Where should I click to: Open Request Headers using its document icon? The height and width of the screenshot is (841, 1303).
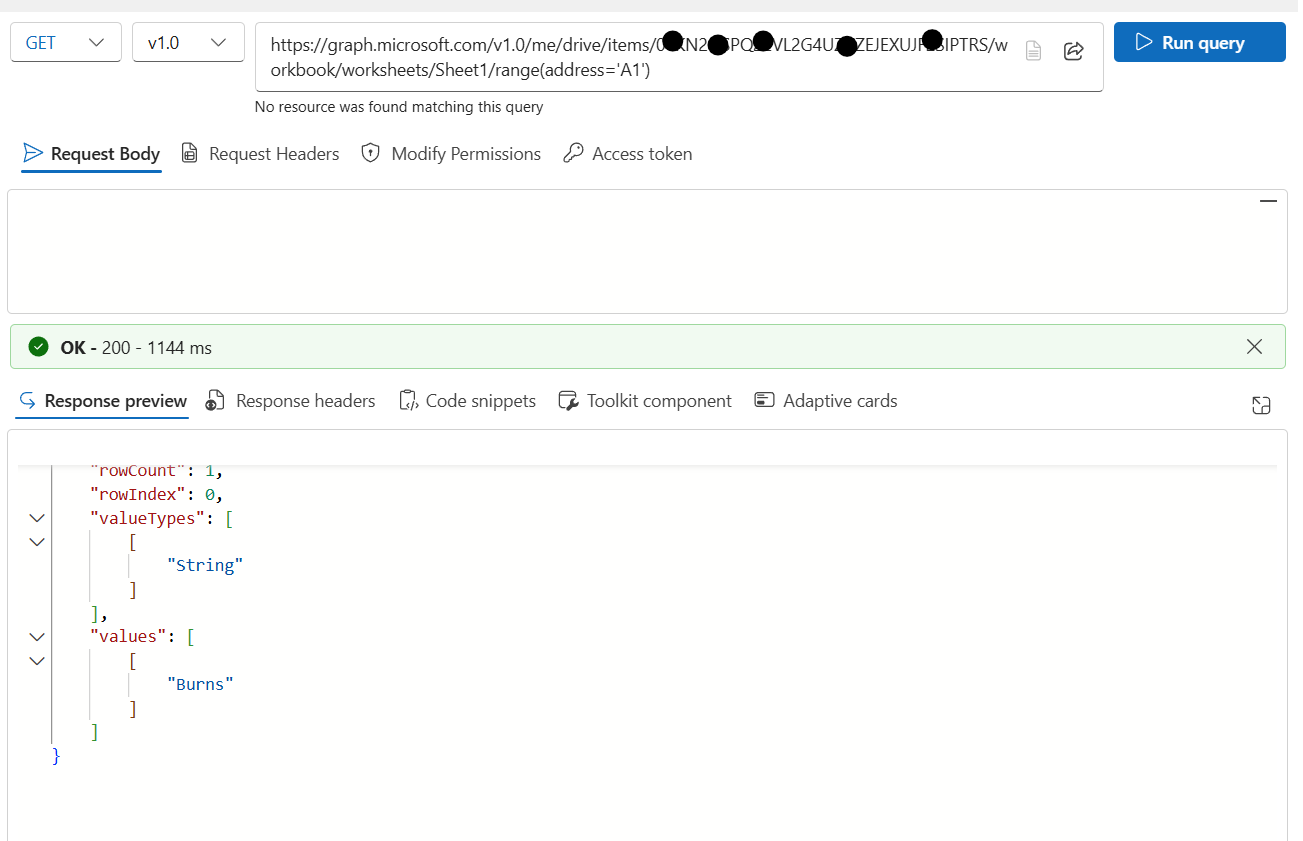click(189, 153)
